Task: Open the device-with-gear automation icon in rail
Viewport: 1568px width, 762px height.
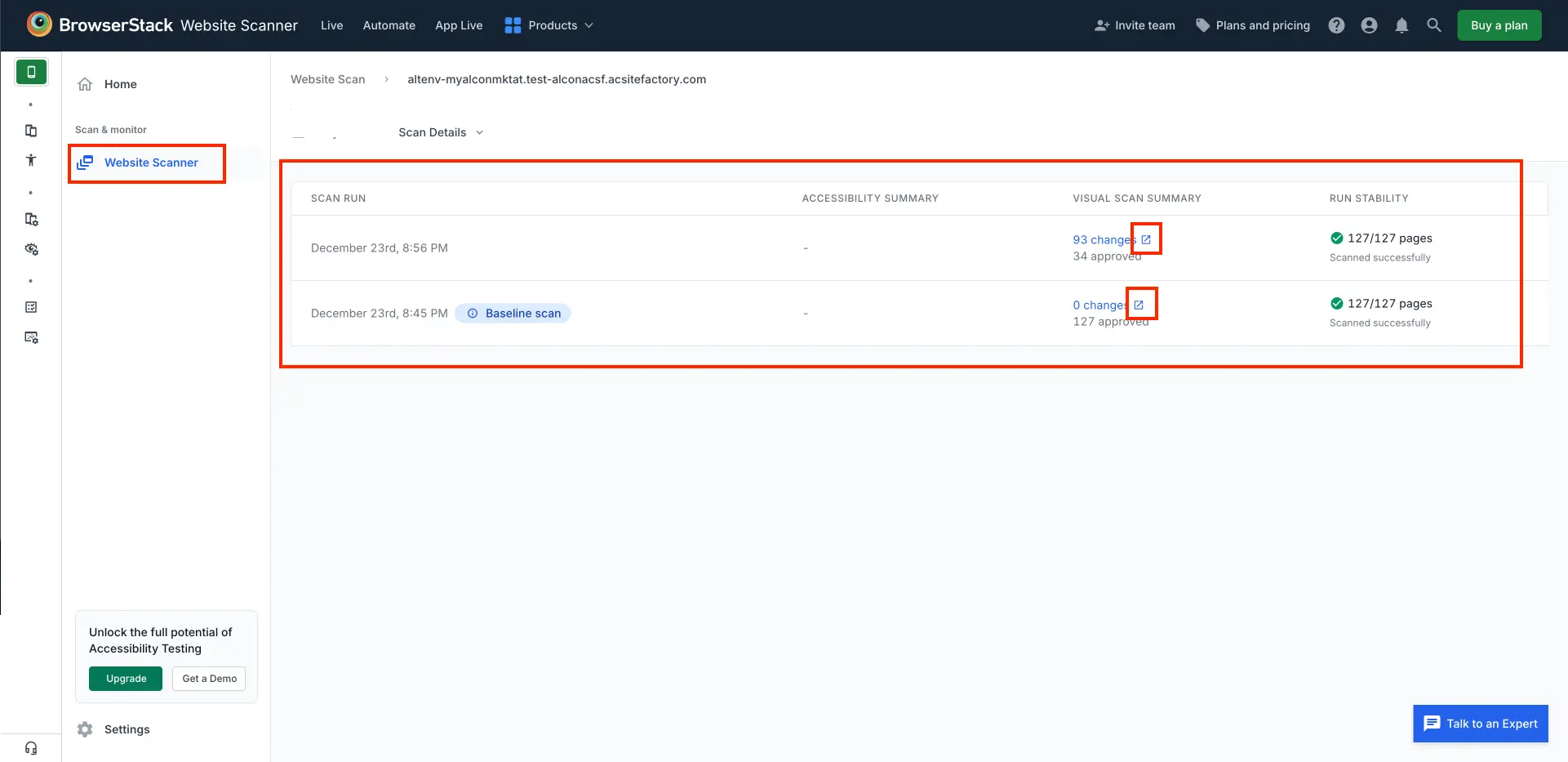Action: pos(31,219)
